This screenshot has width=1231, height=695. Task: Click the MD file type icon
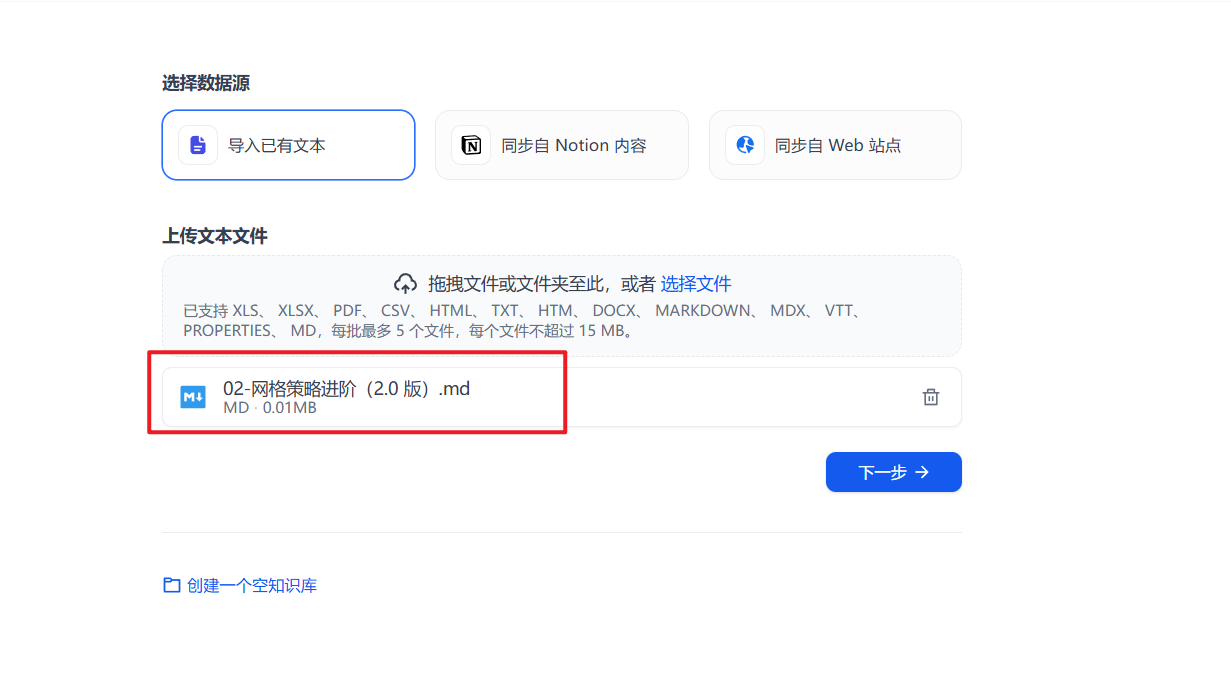tap(192, 396)
